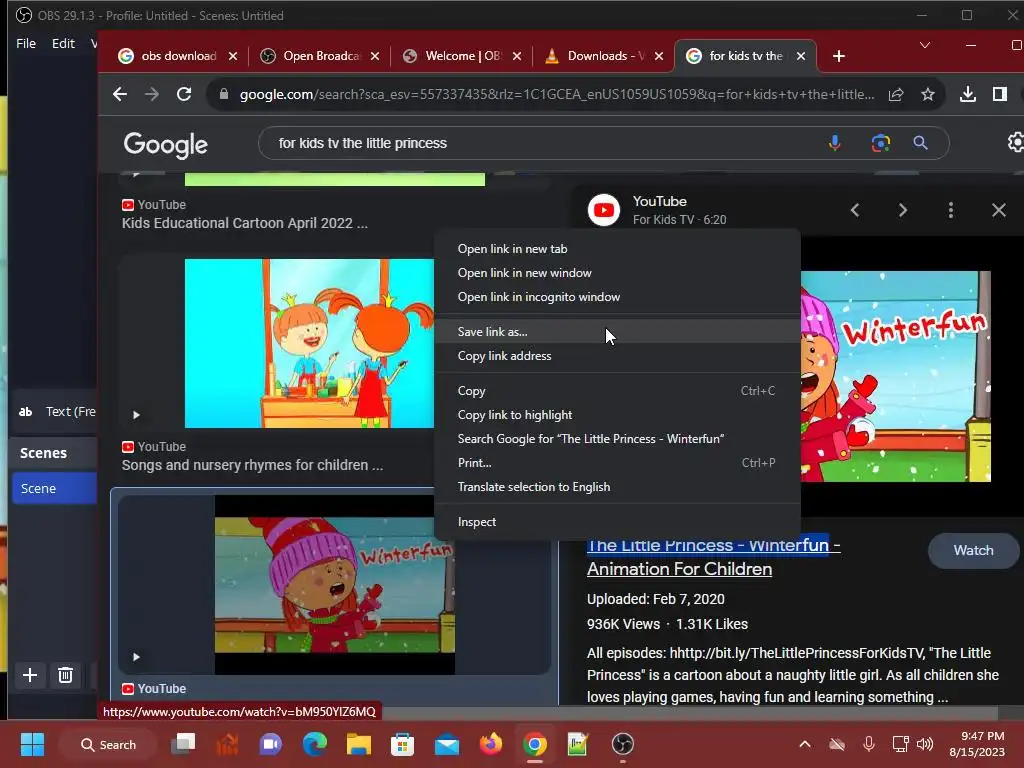This screenshot has width=1024, height=768.
Task: Open Google Lens image search
Action: click(880, 143)
